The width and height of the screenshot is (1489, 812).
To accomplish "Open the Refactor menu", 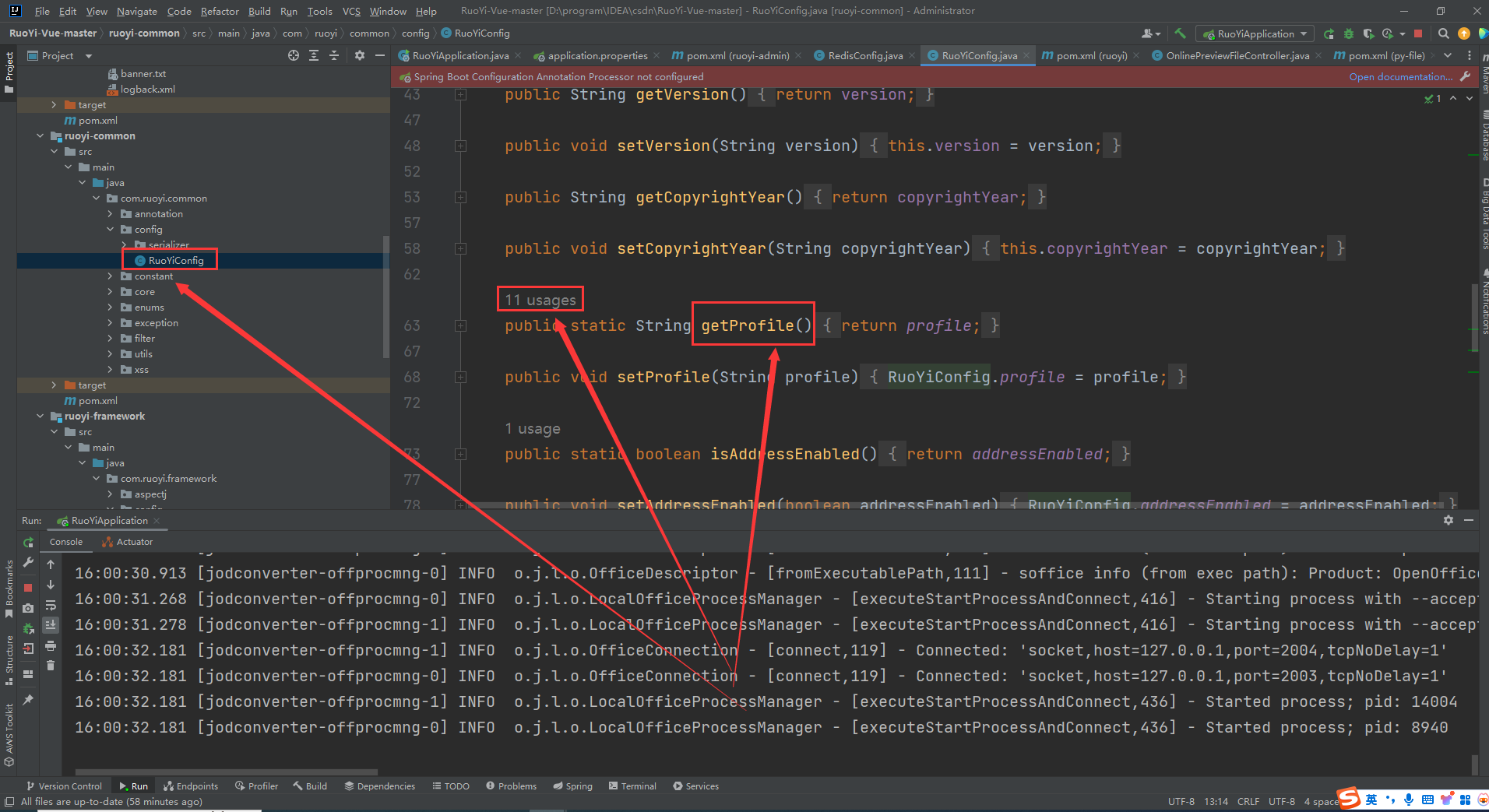I will tap(220, 11).
